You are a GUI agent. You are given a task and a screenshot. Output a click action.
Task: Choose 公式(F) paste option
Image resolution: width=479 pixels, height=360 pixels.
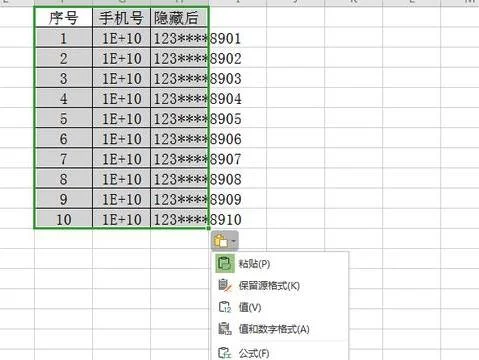tap(280, 352)
